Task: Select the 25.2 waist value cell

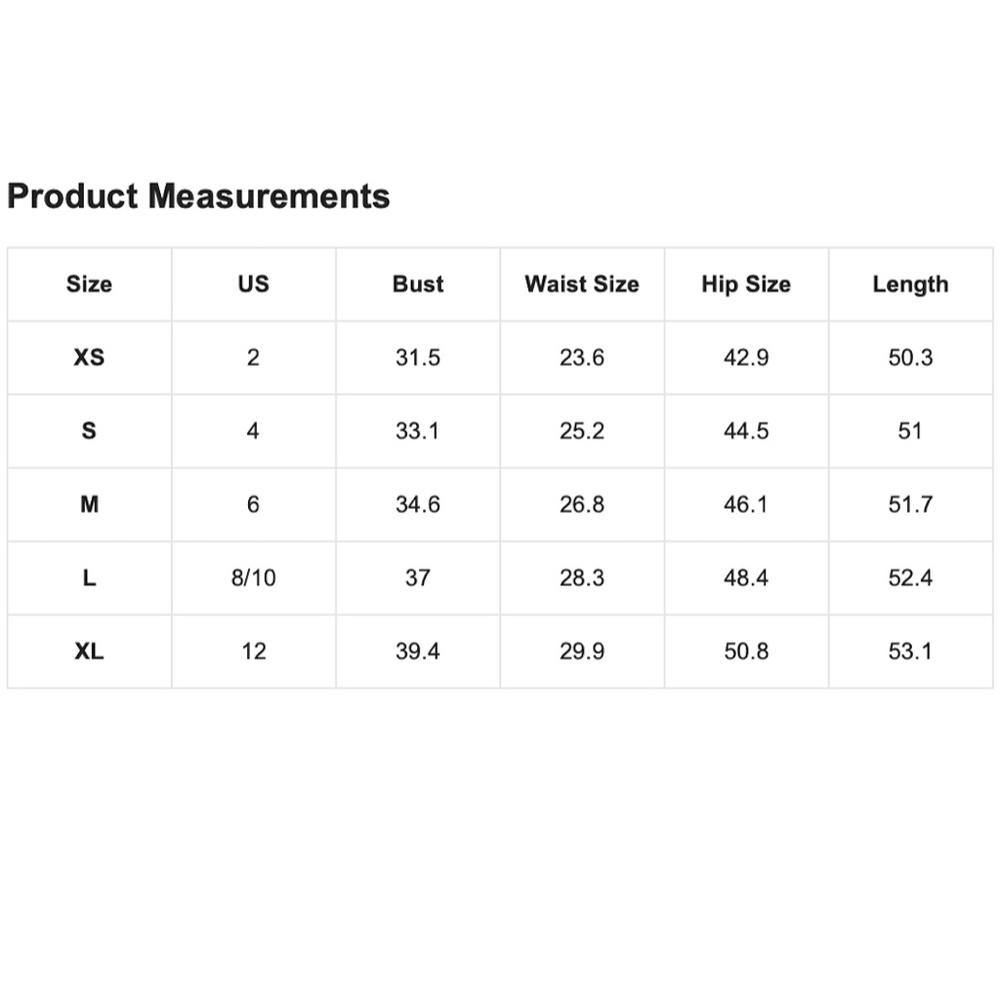Action: tap(581, 431)
